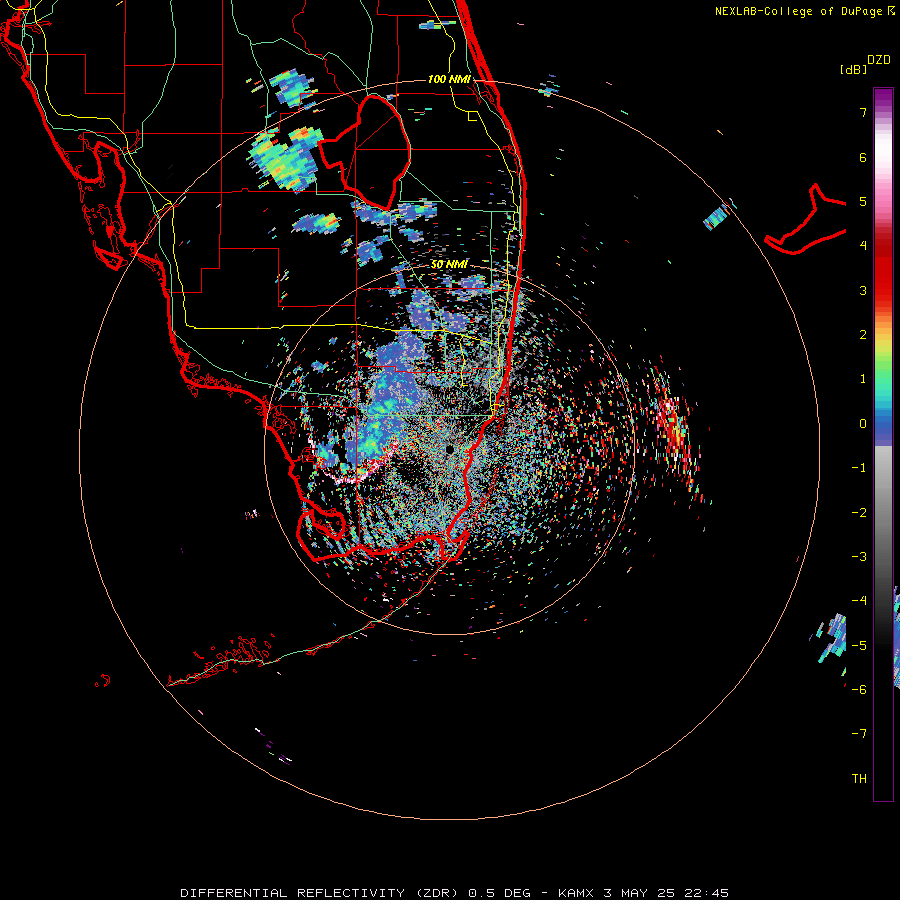Image resolution: width=900 pixels, height=900 pixels.
Task: Click the -1 value on color scale
Action: tap(859, 468)
